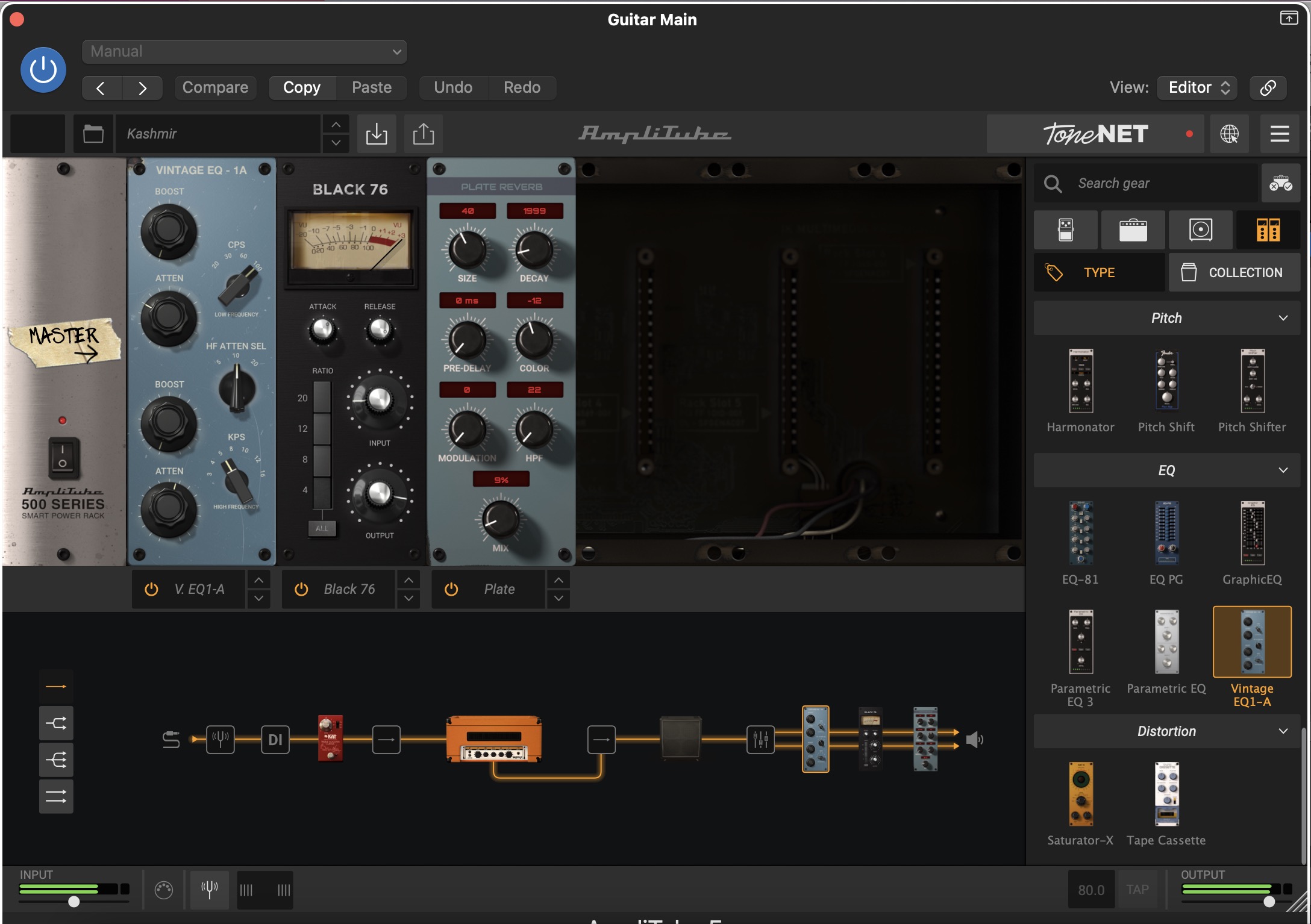
Task: Step preset up above Kashmir arrows
Action: [x=336, y=125]
